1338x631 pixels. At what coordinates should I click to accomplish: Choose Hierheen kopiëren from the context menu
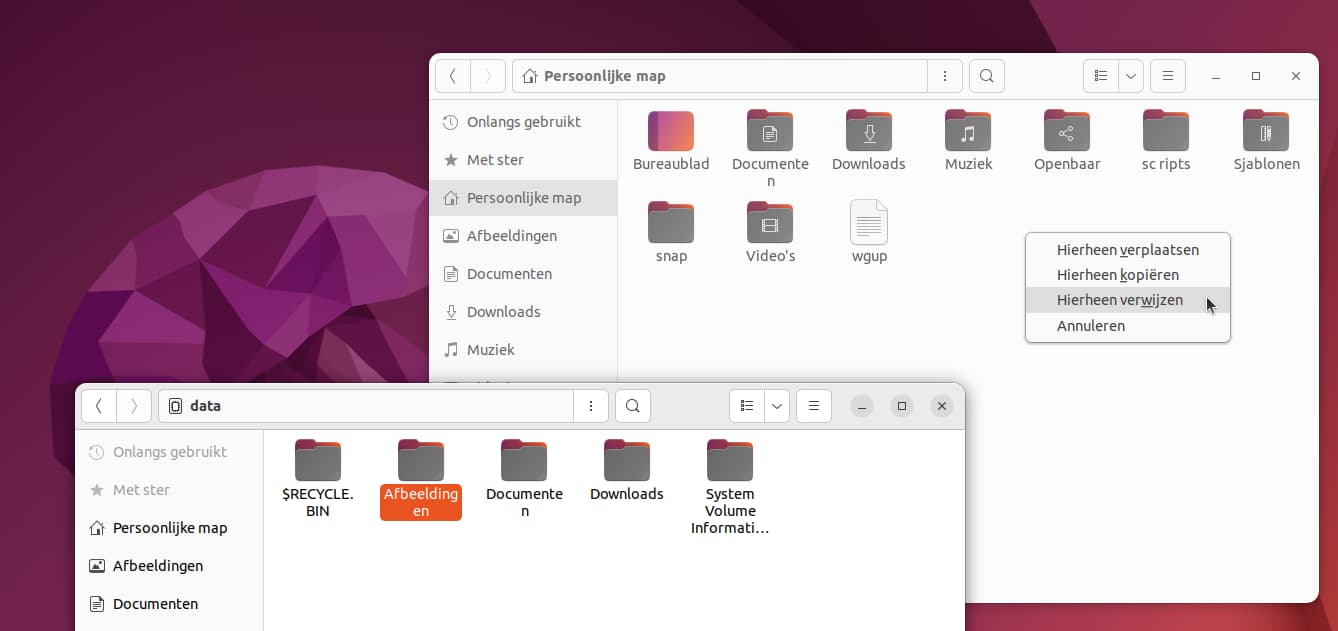click(1118, 274)
